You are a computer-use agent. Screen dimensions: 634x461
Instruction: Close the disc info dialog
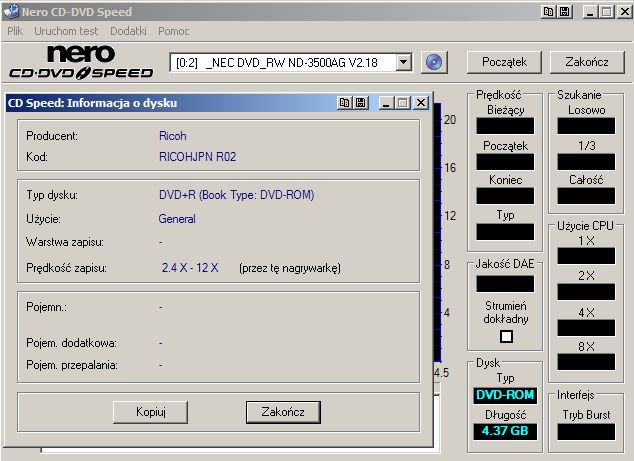(x=421, y=103)
